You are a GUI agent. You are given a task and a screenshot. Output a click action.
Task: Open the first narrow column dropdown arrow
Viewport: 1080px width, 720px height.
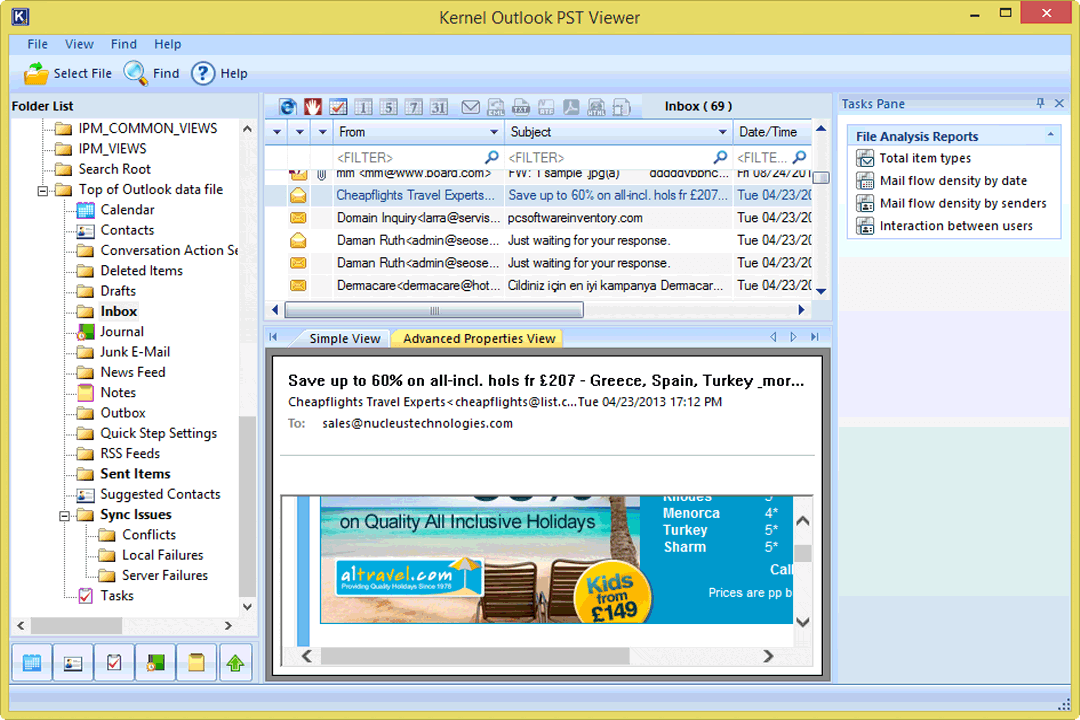277,132
